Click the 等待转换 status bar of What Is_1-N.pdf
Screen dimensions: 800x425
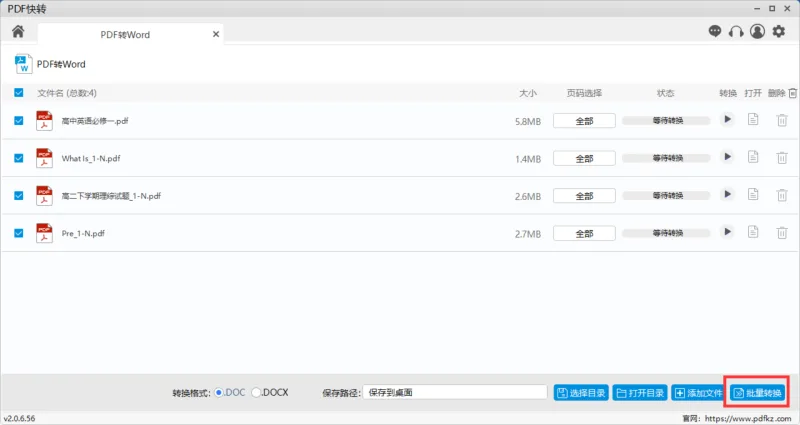(666, 158)
